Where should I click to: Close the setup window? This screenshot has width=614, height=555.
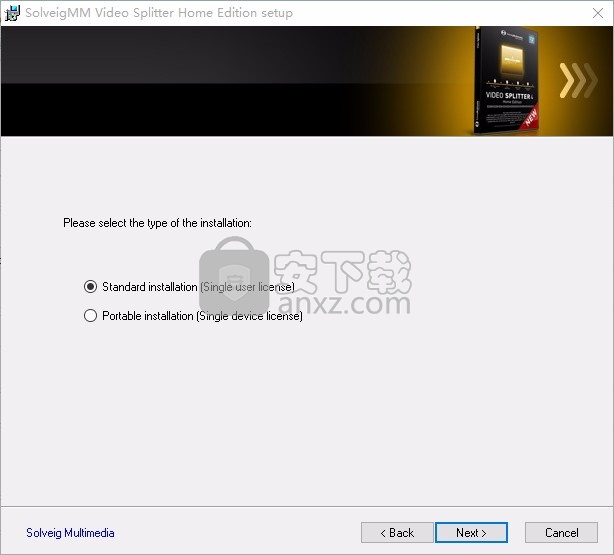[x=598, y=13]
